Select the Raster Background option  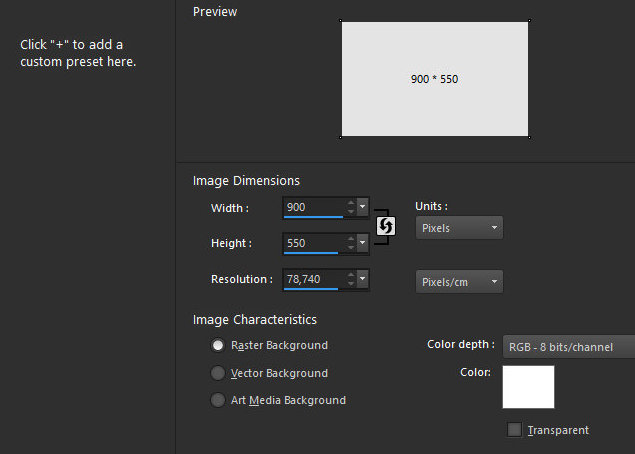218,345
